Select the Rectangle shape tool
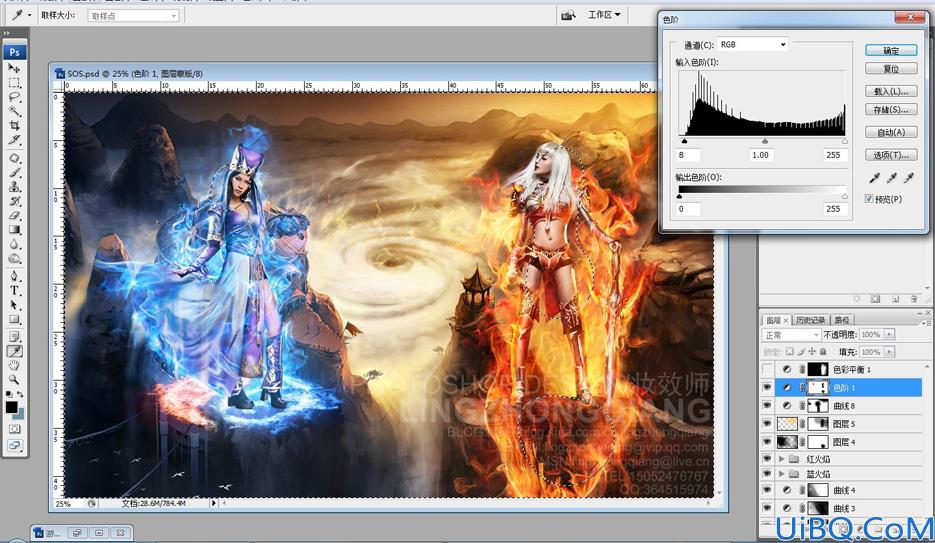The height and width of the screenshot is (543, 935). [x=14, y=319]
